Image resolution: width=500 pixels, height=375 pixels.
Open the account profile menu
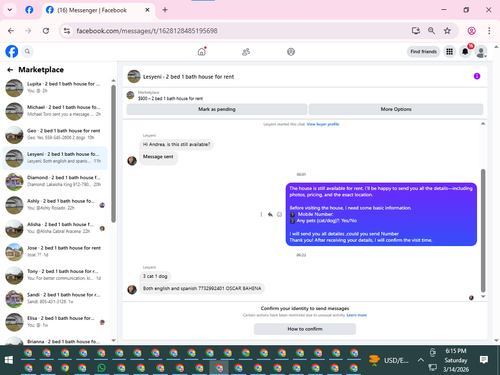coord(481,52)
